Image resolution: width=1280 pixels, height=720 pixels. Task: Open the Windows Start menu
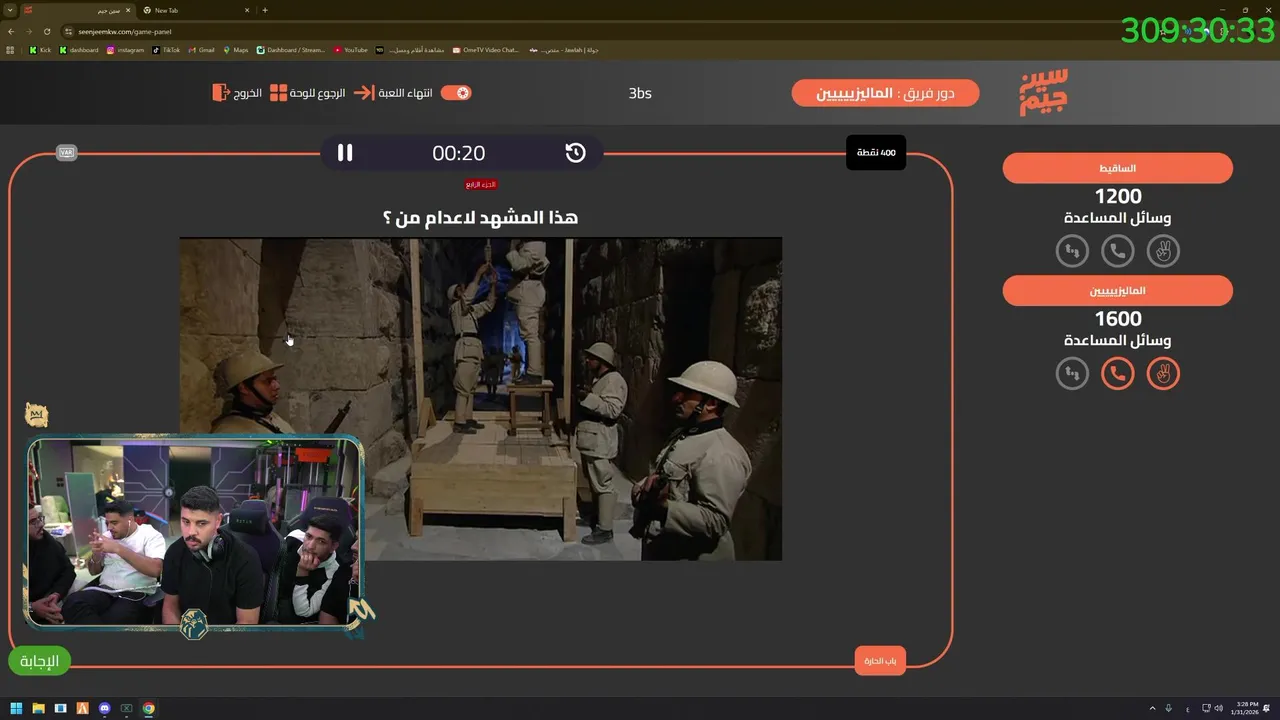coord(16,709)
